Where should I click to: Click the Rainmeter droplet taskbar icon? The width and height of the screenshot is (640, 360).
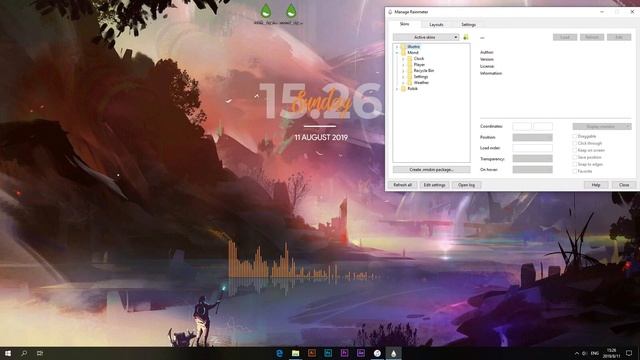(x=393, y=353)
